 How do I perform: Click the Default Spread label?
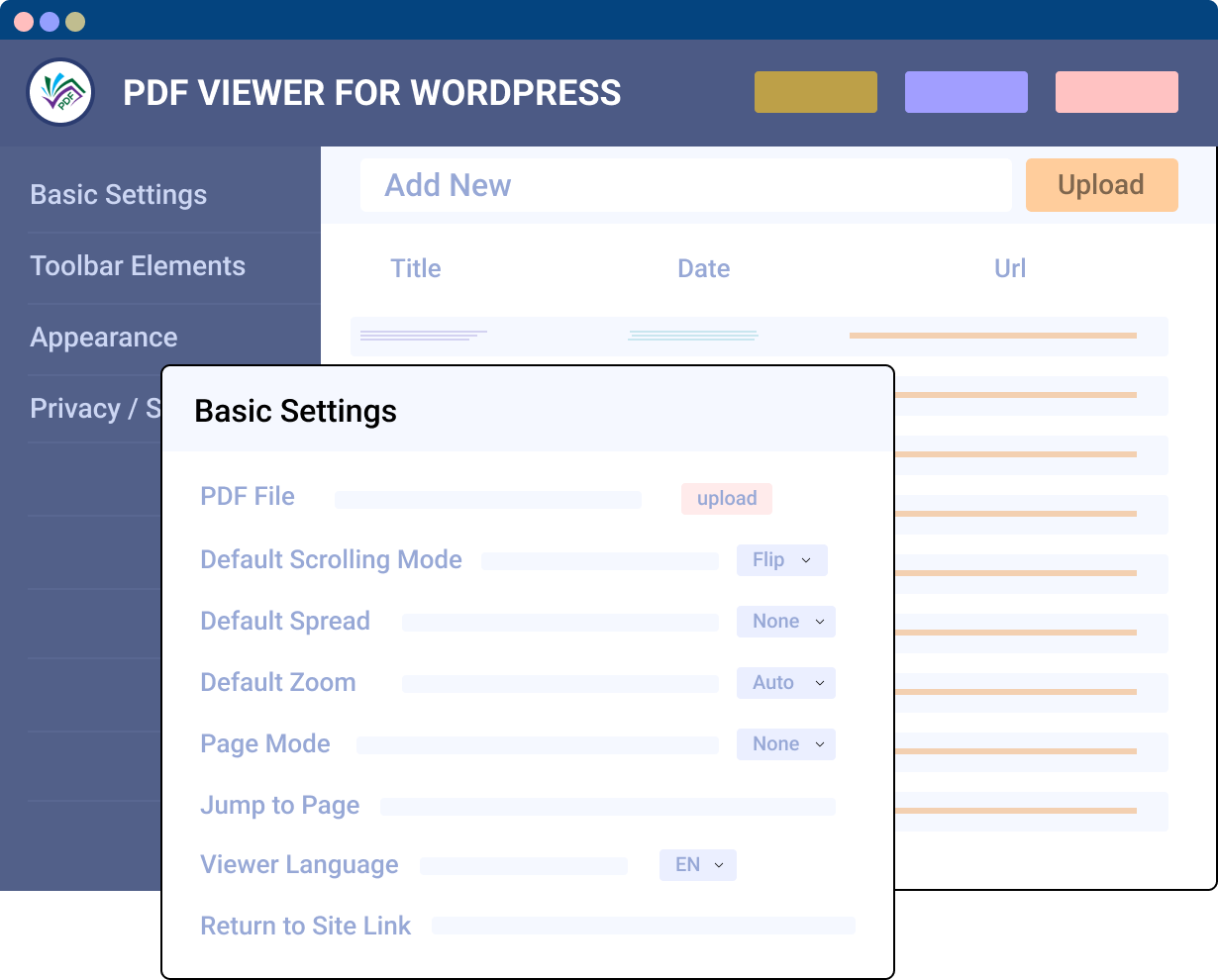285,621
